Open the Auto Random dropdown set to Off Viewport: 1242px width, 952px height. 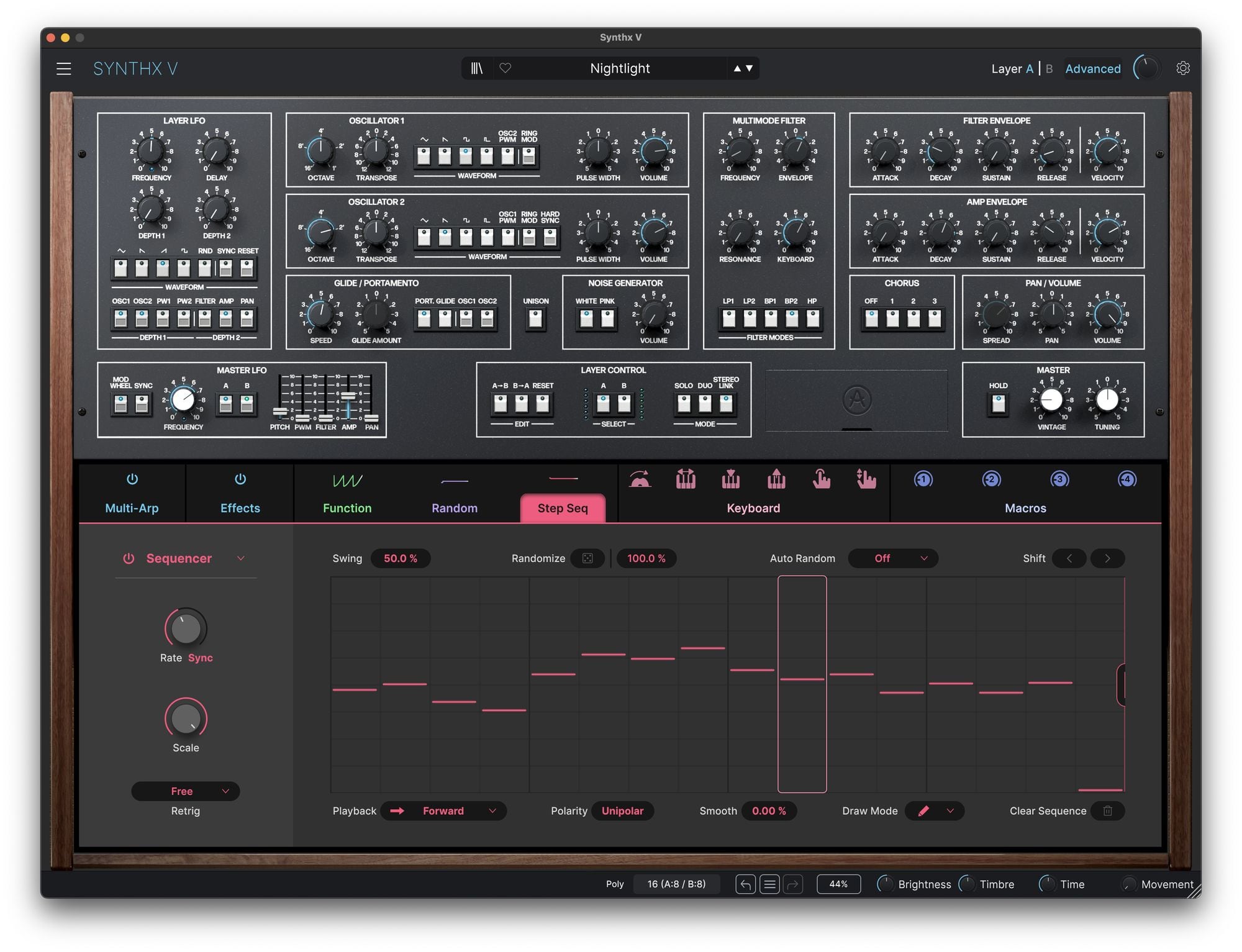(892, 558)
